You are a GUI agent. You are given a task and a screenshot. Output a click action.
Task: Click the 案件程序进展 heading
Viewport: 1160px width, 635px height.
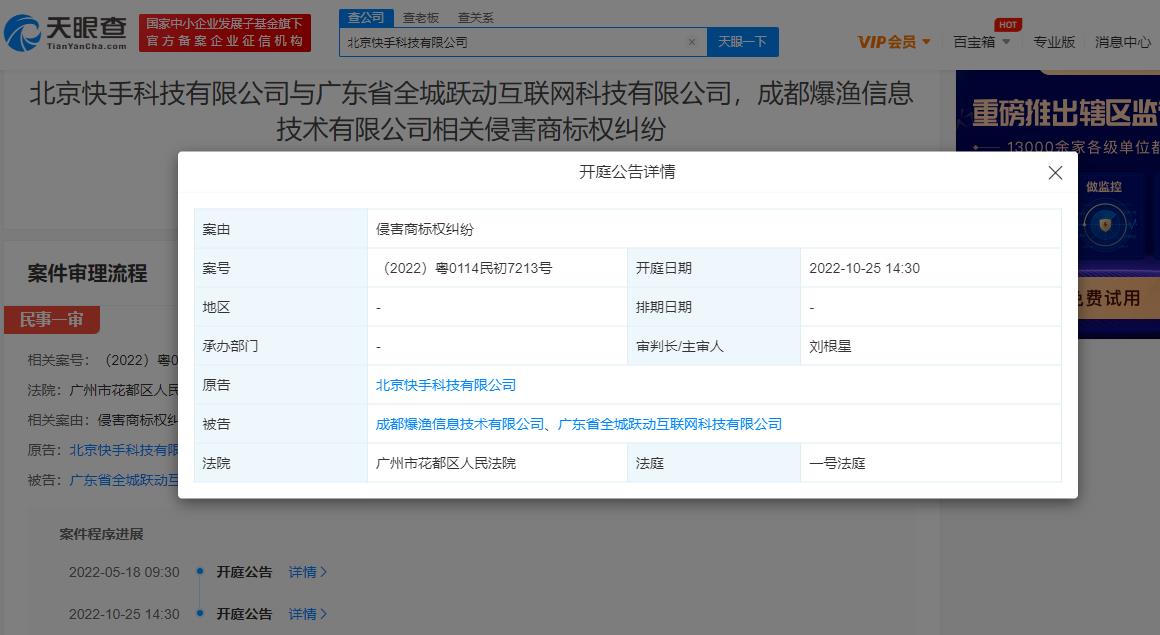pos(101,534)
